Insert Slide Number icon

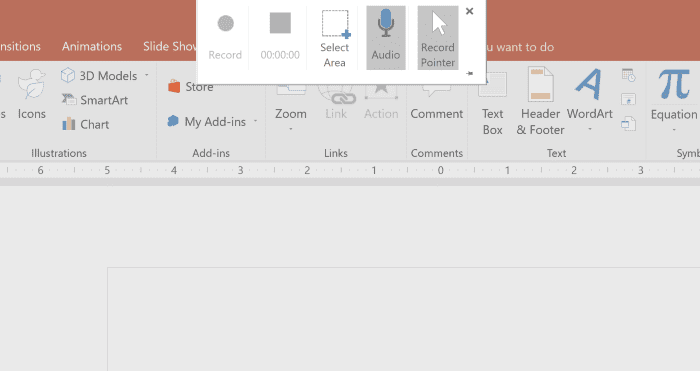[629, 99]
